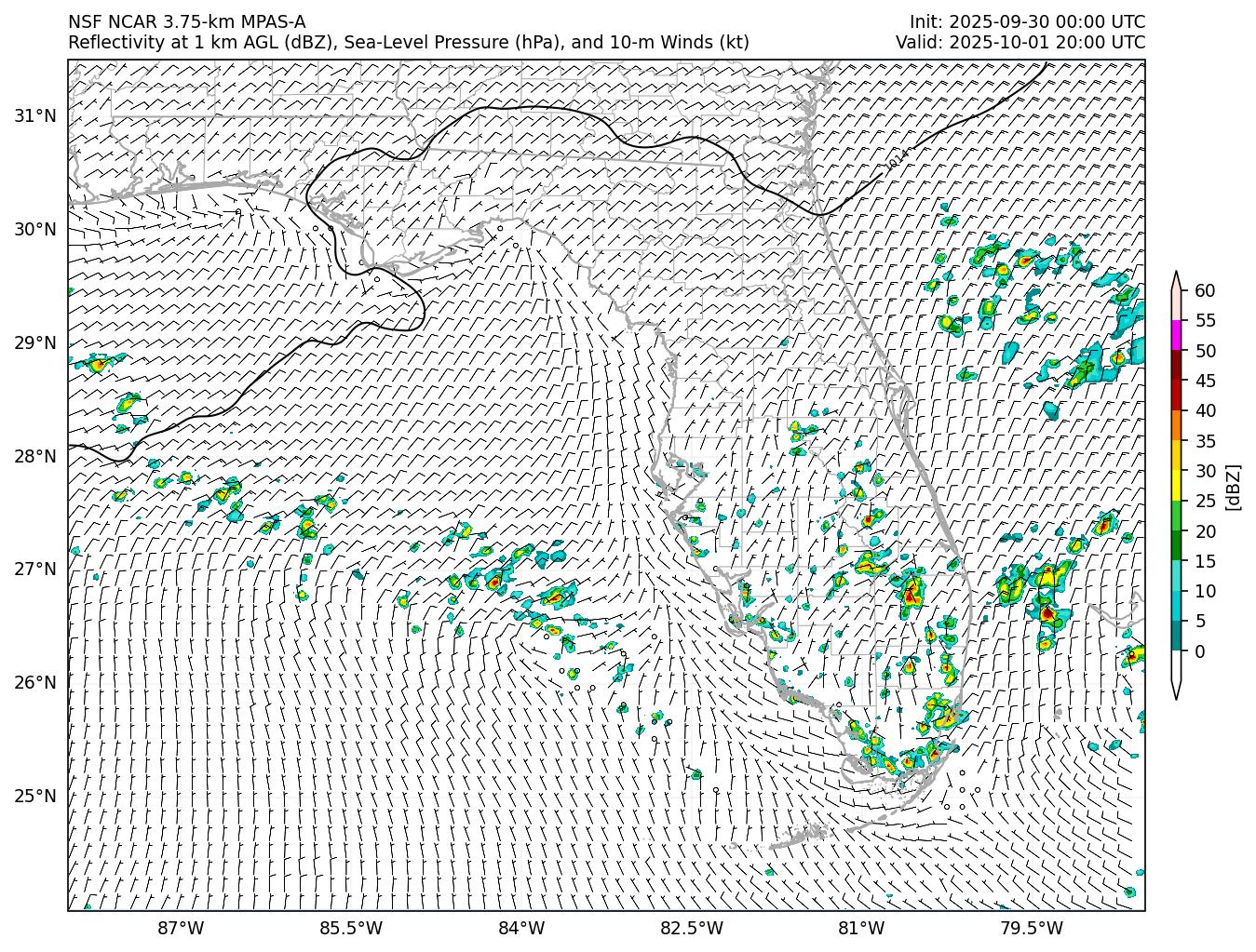Screen dimensions: 1256x952
Task: Click the dark red 45–50 dBZ colorbar segment
Action: [1176, 366]
